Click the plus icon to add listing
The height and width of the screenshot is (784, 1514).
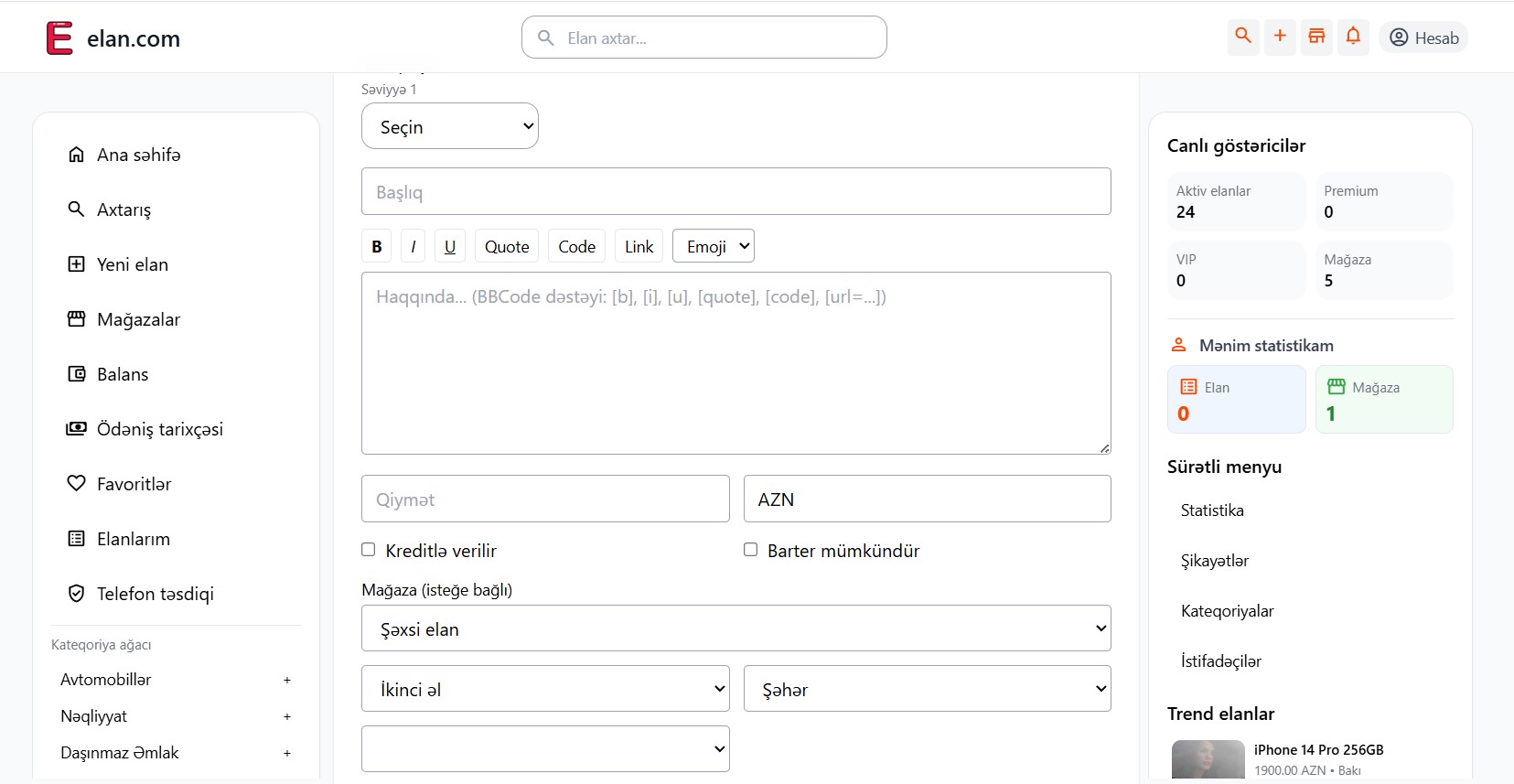(1280, 37)
